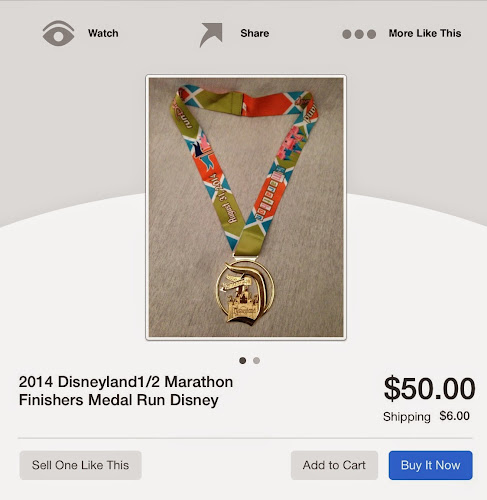Click the 2014 Disneyland Marathon listing title

[126, 391]
